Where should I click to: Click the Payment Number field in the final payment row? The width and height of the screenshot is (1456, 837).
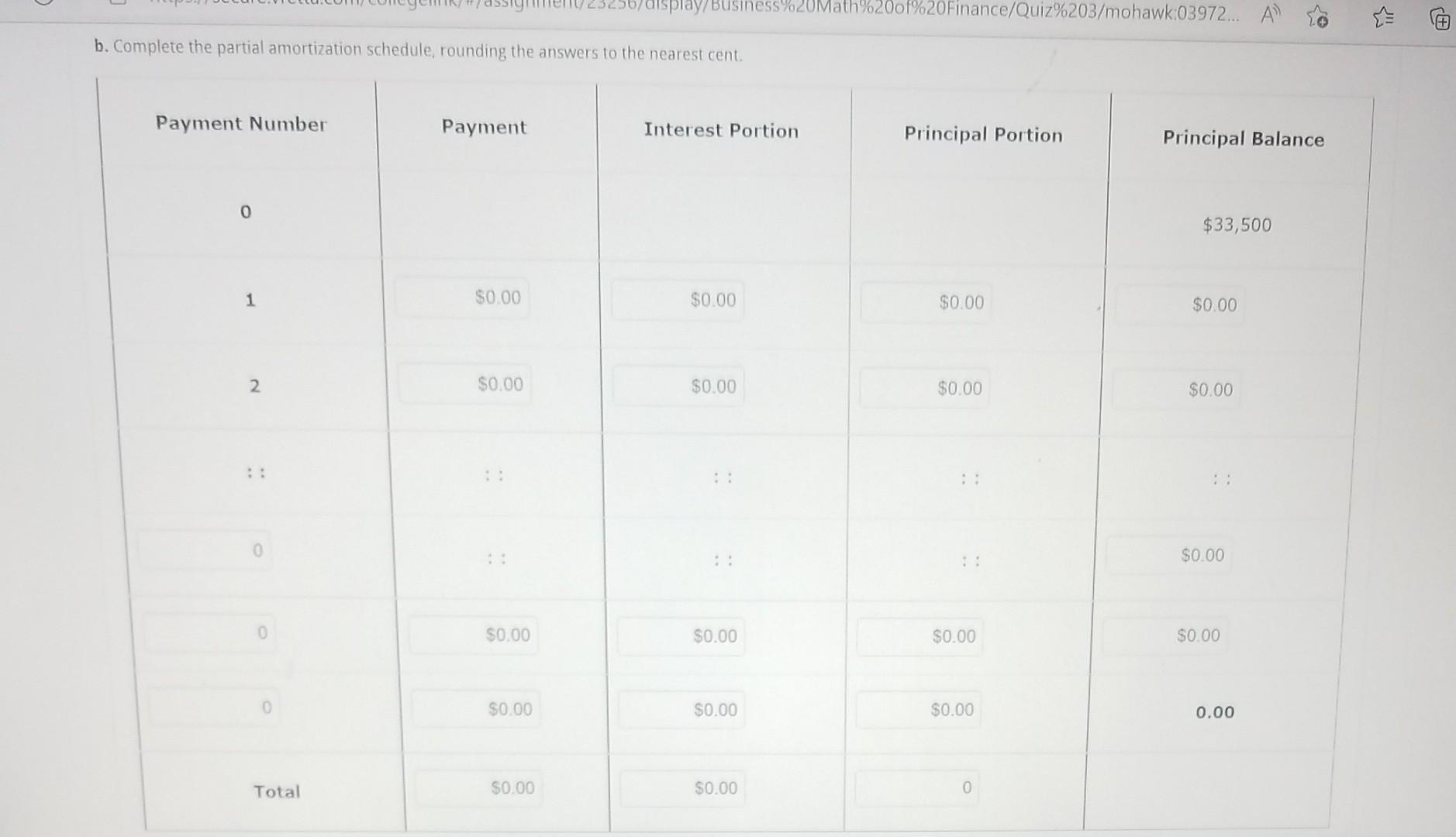216,708
